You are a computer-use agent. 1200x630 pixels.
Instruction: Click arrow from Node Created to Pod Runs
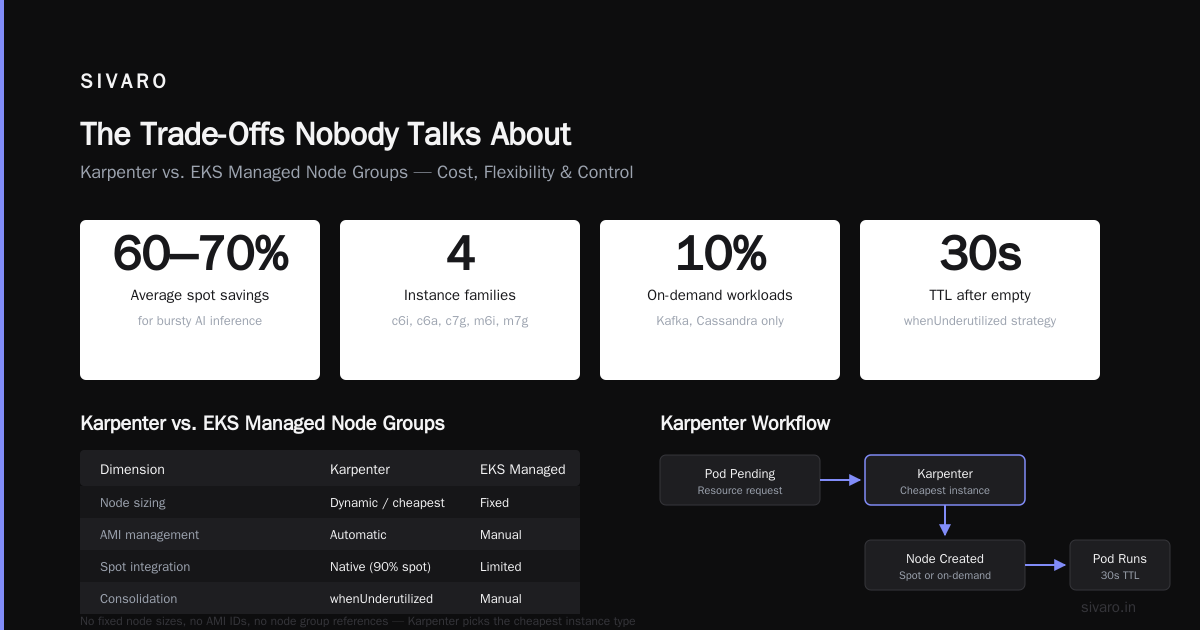[x=1047, y=565]
